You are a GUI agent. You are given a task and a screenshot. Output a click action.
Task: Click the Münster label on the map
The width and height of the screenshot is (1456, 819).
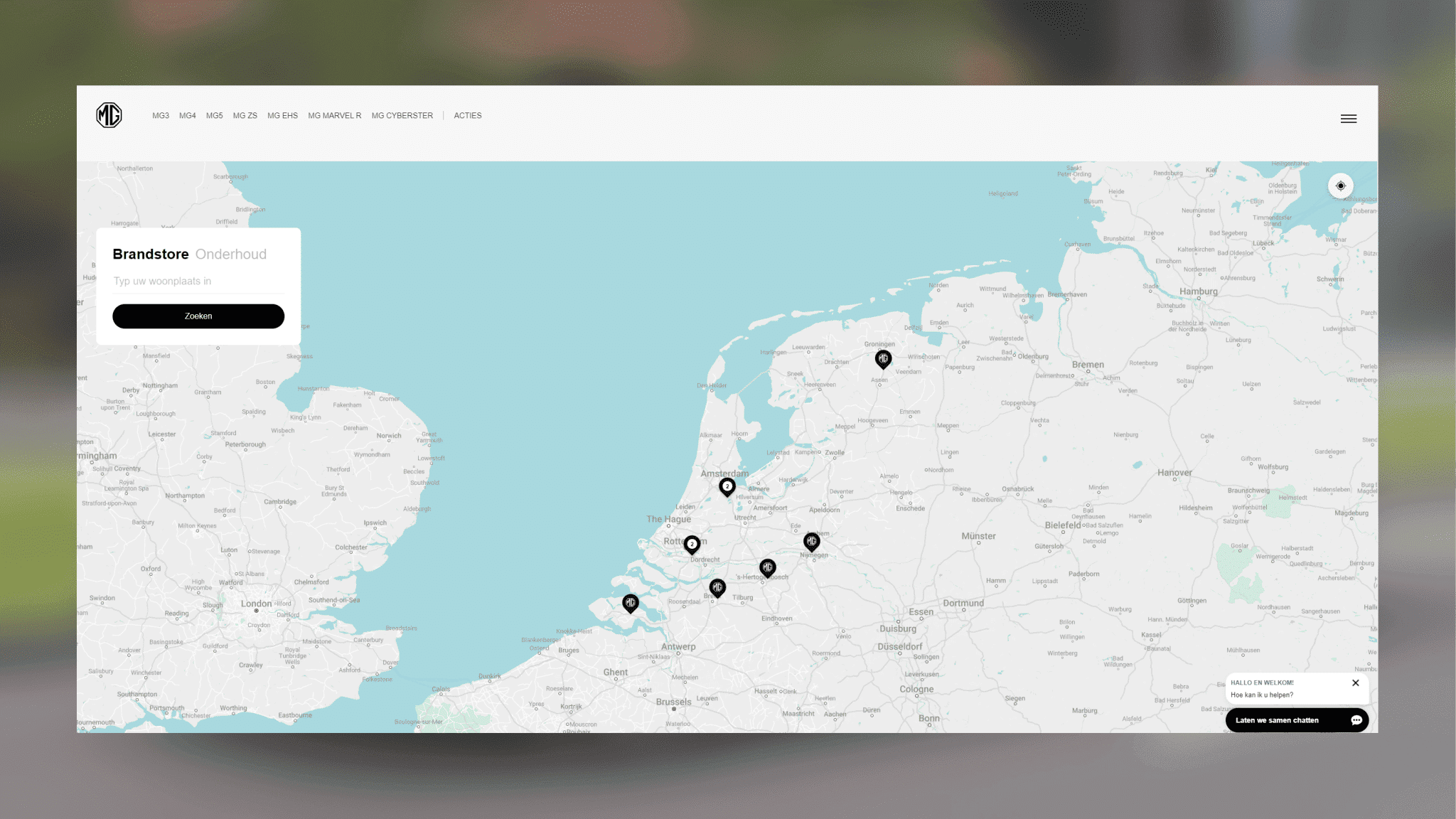pos(978,536)
